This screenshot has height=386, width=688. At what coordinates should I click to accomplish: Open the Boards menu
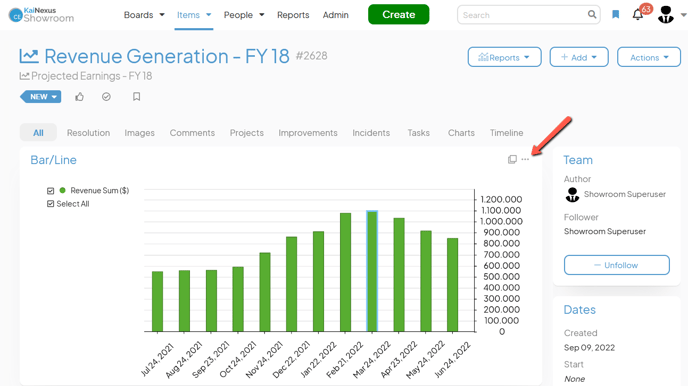click(144, 15)
